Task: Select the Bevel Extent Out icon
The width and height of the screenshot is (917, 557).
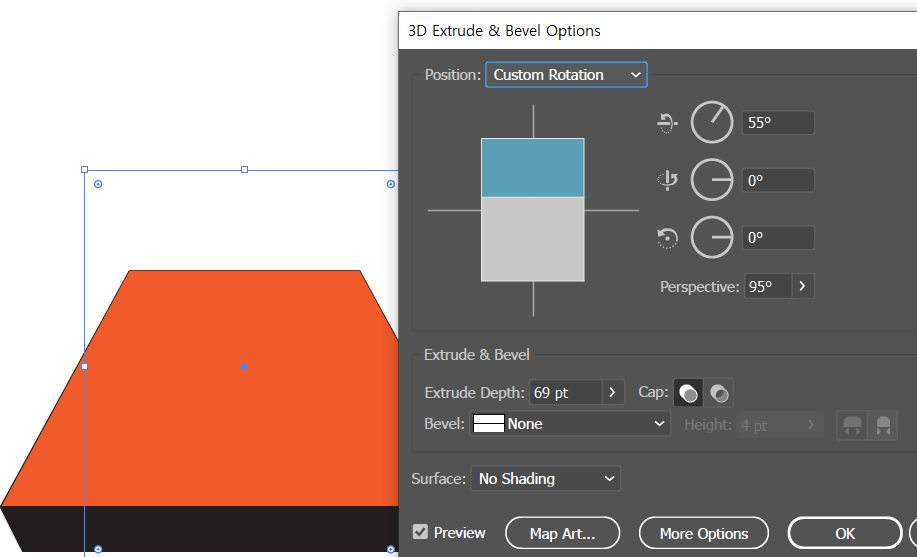Action: [852, 425]
